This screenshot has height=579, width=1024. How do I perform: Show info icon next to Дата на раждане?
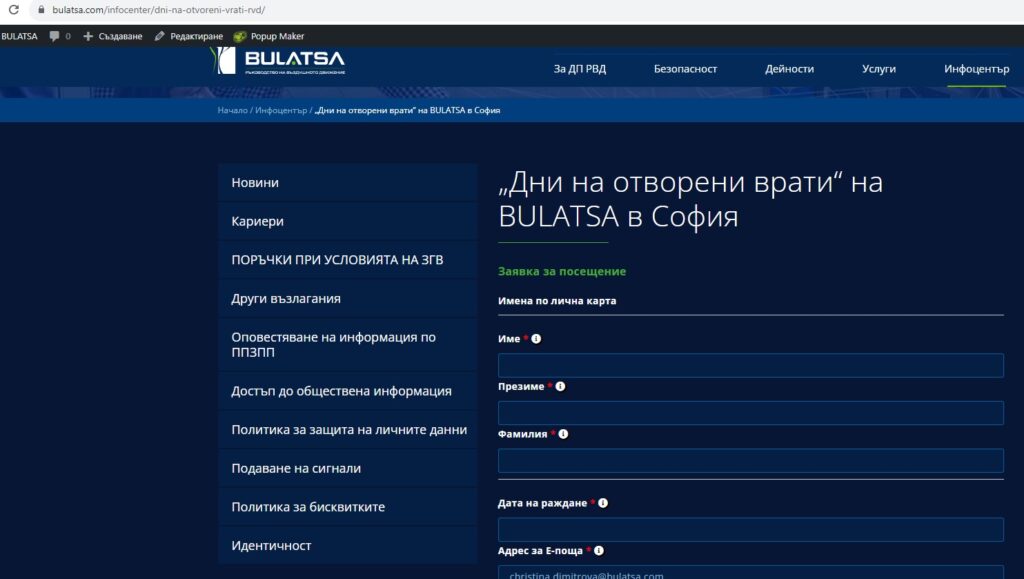click(603, 503)
